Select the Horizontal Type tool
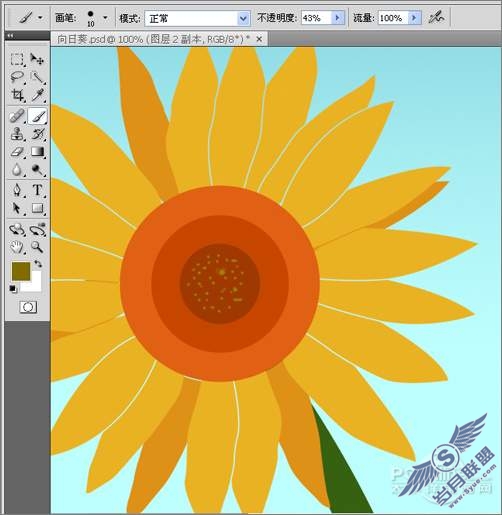The width and height of the screenshot is (502, 515). coord(37,190)
